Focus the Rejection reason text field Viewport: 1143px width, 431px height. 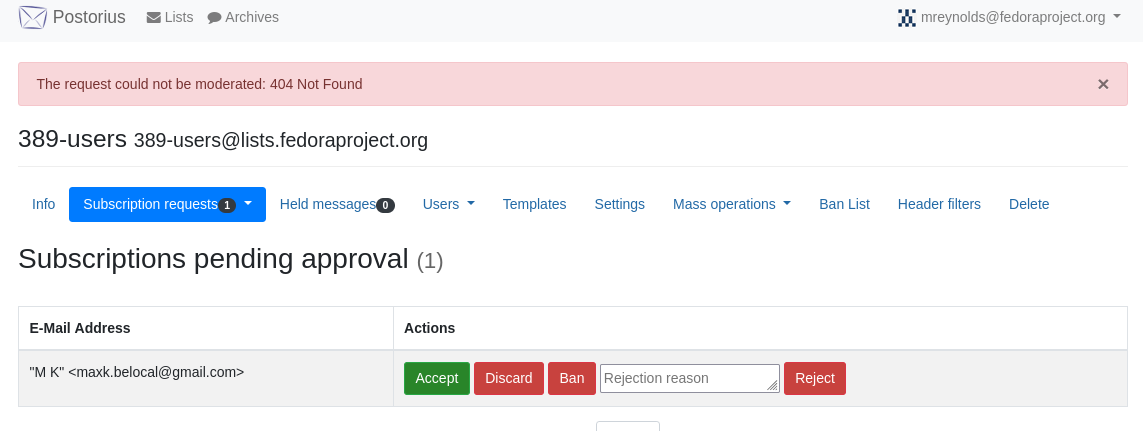[x=690, y=378]
